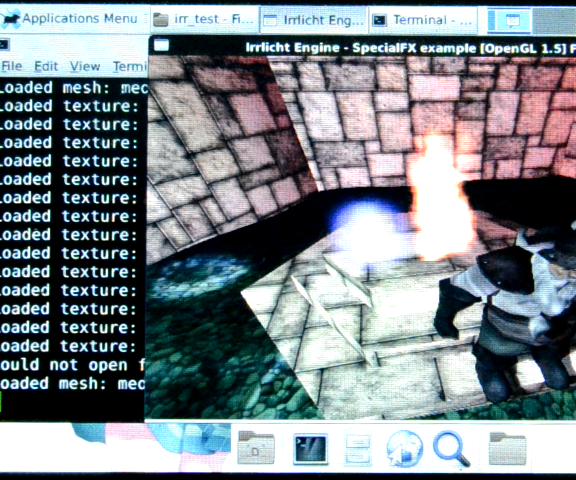Switch to Terminal taskbar button
This screenshot has height=480, width=576.
[422, 20]
